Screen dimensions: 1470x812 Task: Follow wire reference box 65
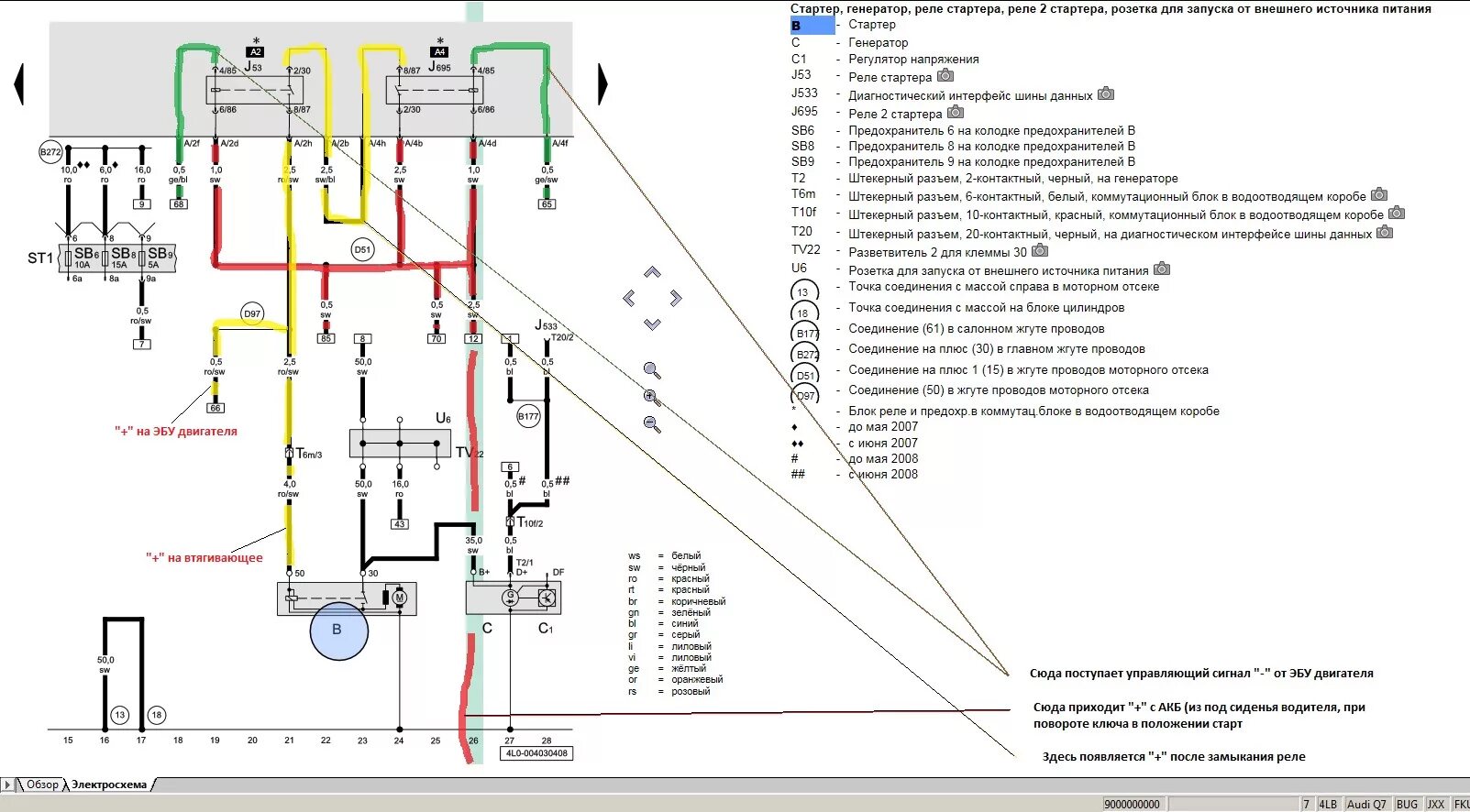point(547,204)
